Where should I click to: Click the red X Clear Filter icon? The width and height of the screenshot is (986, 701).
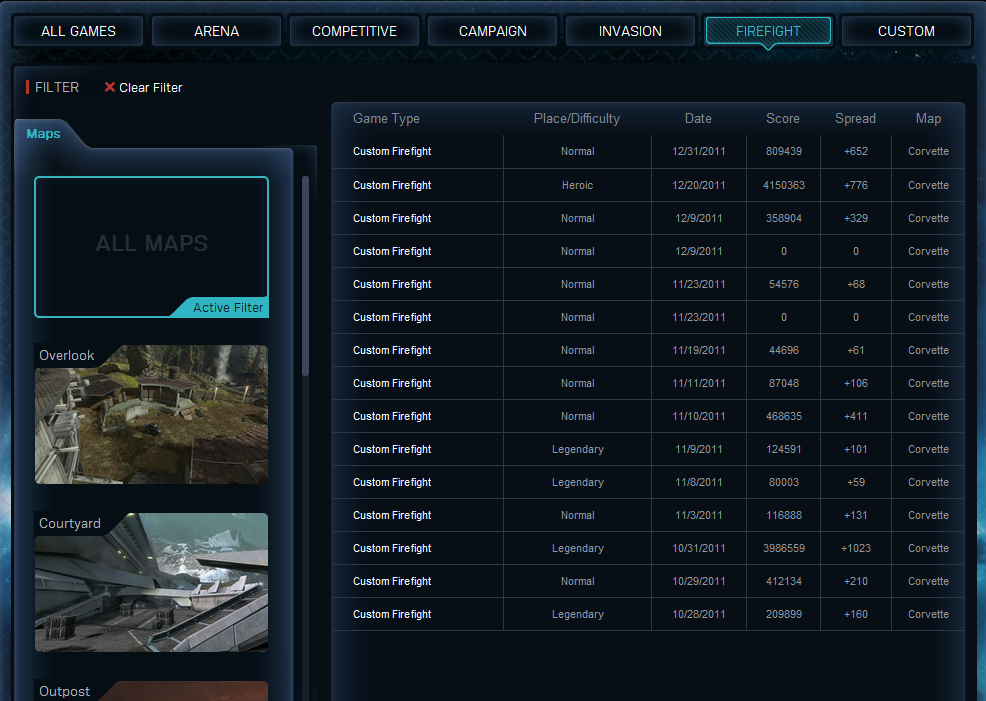[109, 87]
